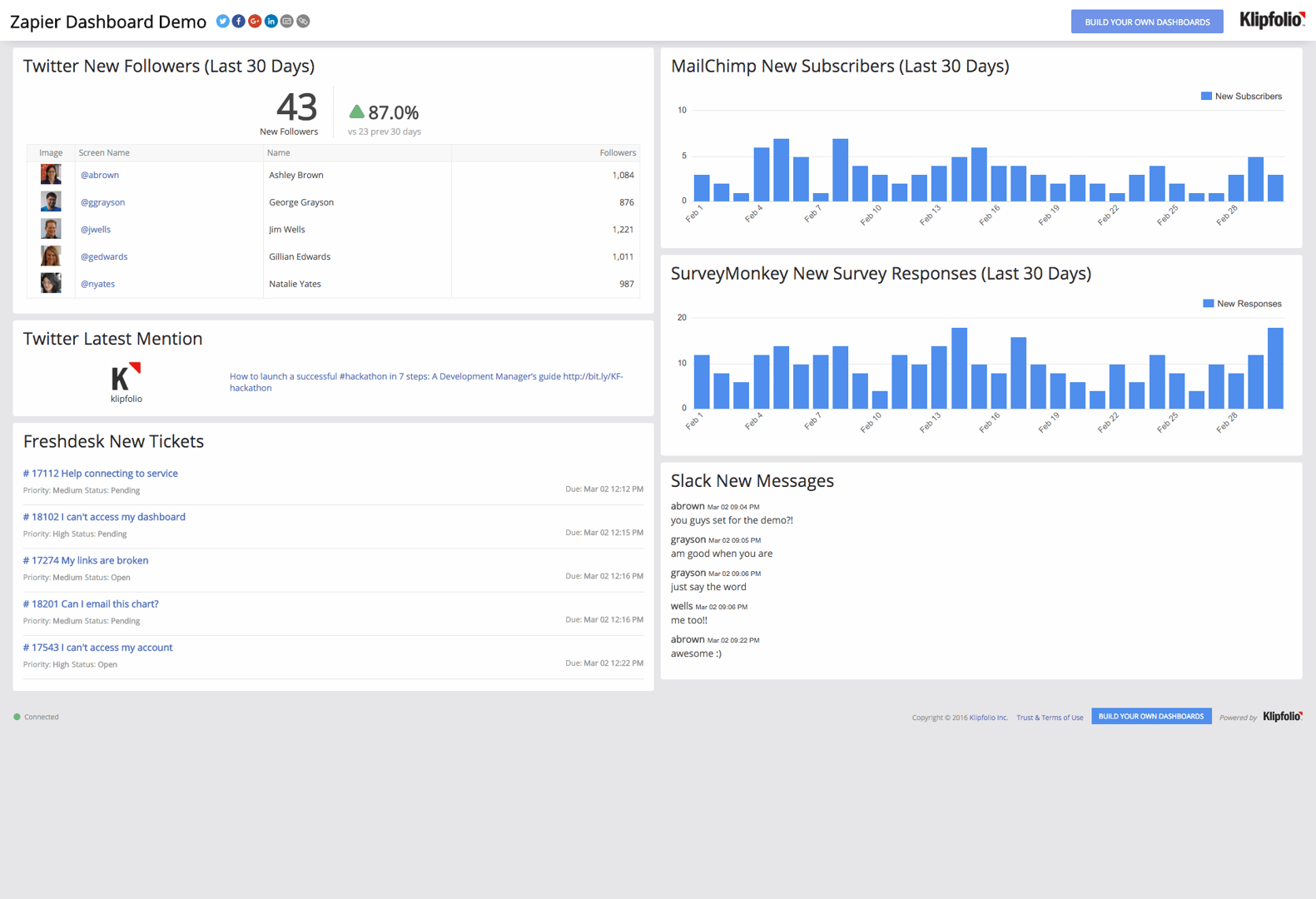Screen dimensions: 1316x899
Task: Click the George Grayson name cell
Action: point(301,202)
